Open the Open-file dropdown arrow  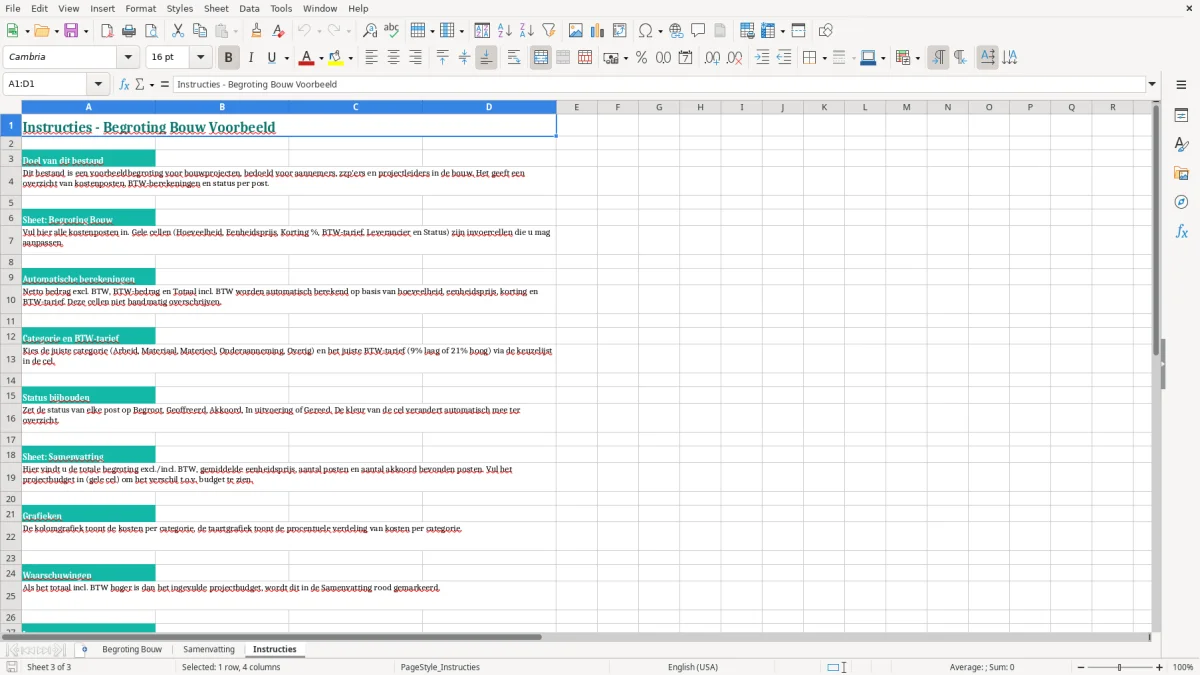pos(55,31)
